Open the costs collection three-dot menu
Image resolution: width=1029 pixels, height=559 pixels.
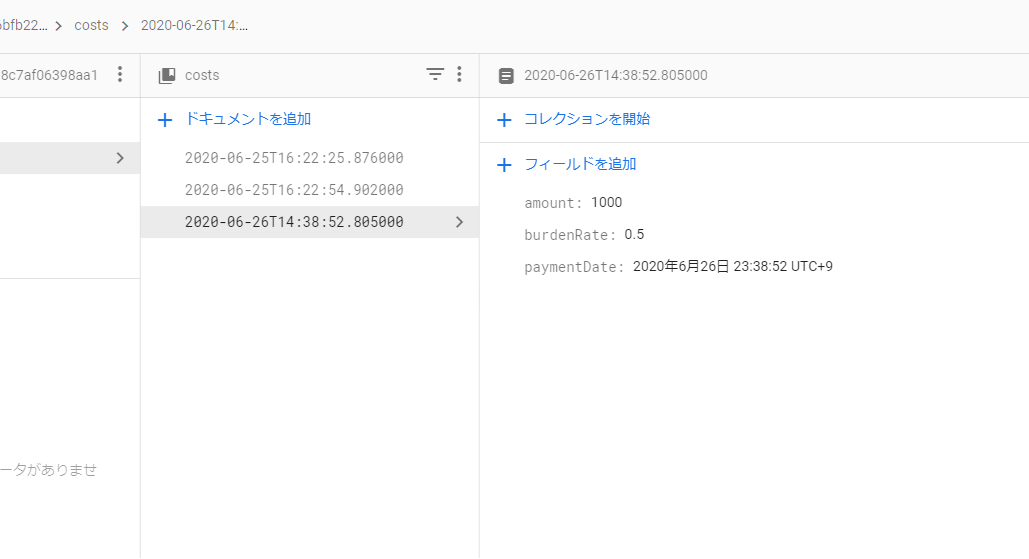[x=459, y=74]
